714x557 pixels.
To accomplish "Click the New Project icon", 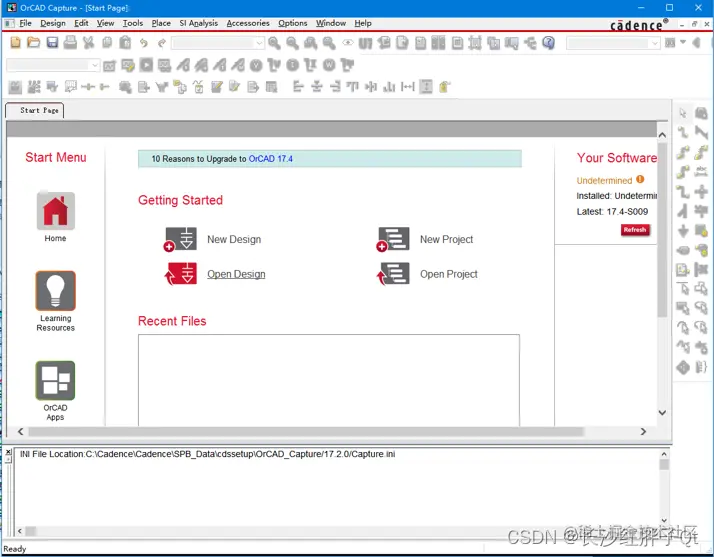I will coord(393,239).
